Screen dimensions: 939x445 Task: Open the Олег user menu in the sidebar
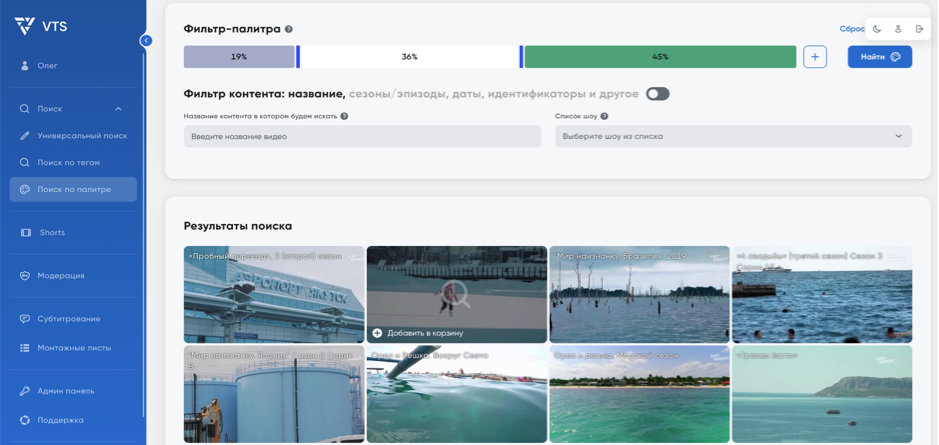tap(47, 66)
